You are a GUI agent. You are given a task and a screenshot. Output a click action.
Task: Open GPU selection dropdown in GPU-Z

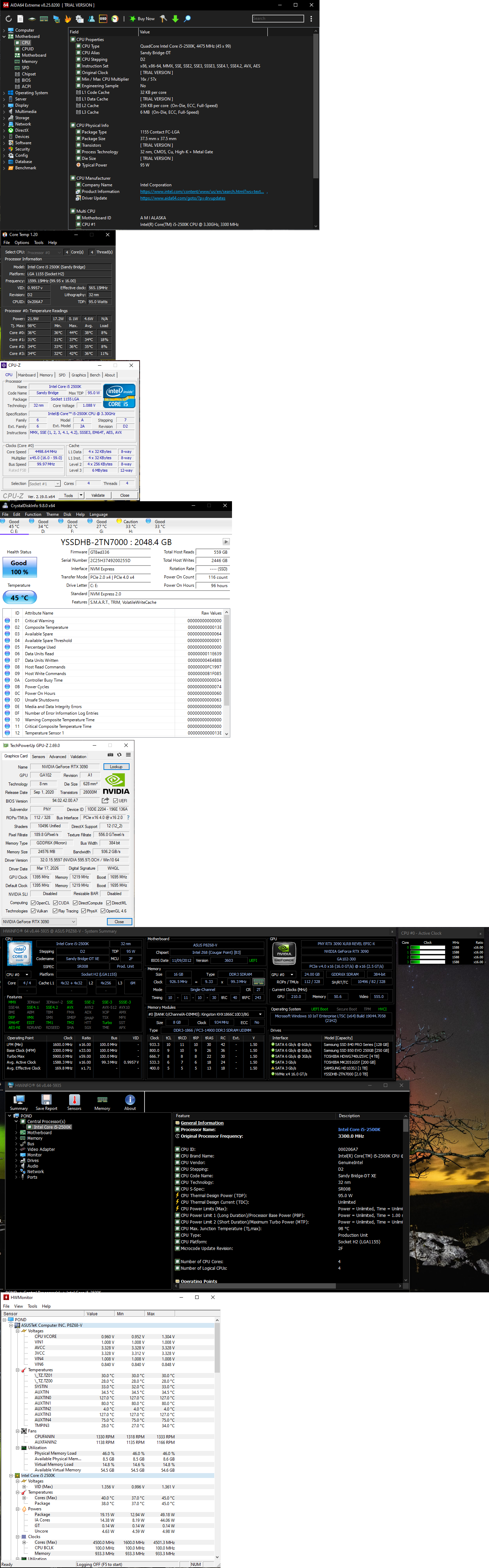(x=39, y=921)
